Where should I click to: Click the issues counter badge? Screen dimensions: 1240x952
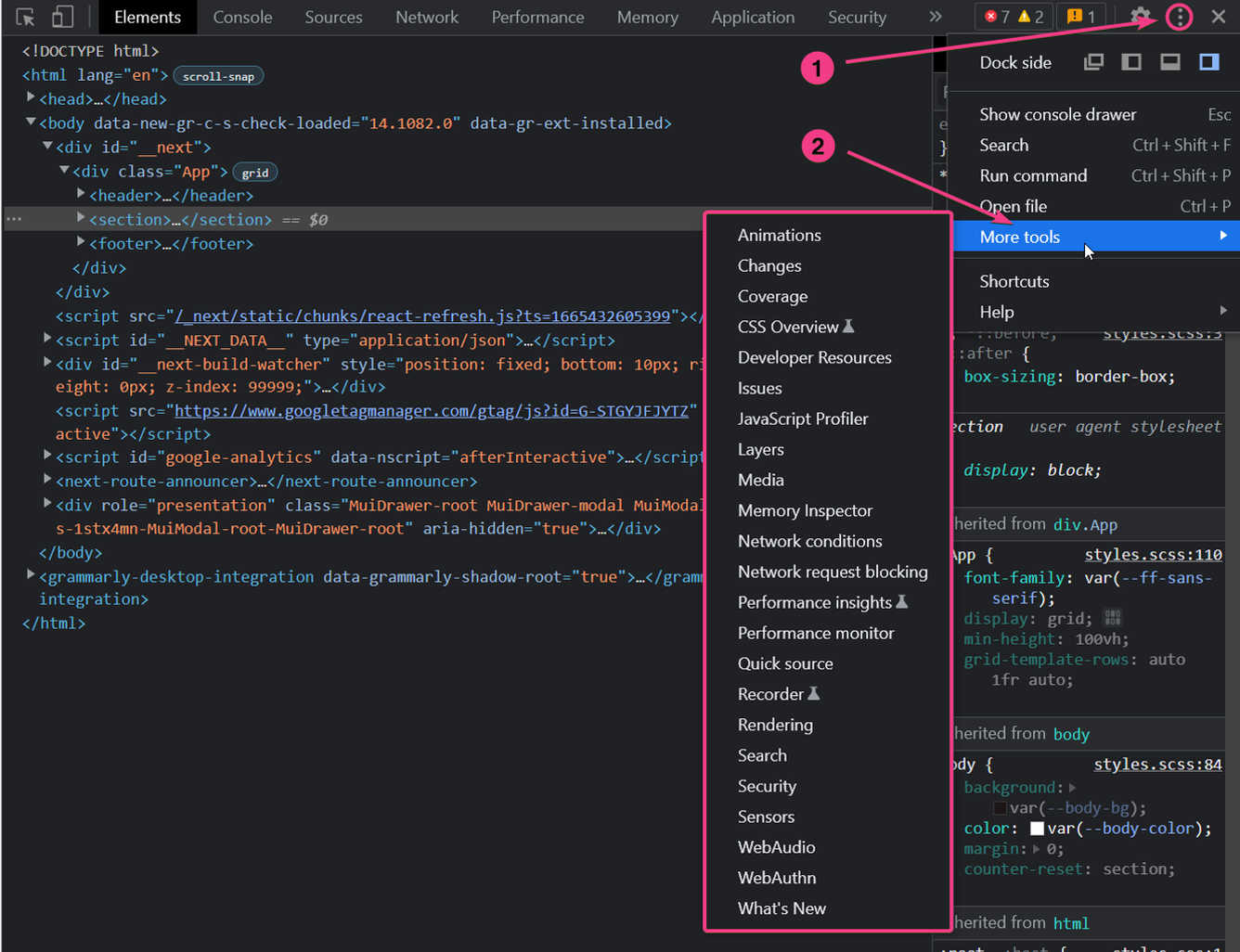pyautogui.click(x=1081, y=17)
